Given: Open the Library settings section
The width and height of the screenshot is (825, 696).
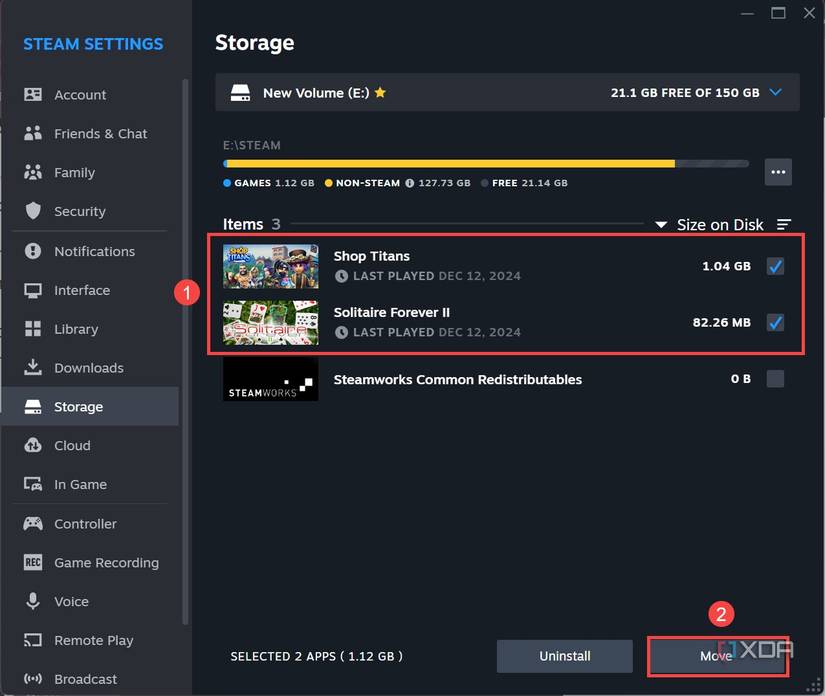Looking at the screenshot, I should 90,329.
